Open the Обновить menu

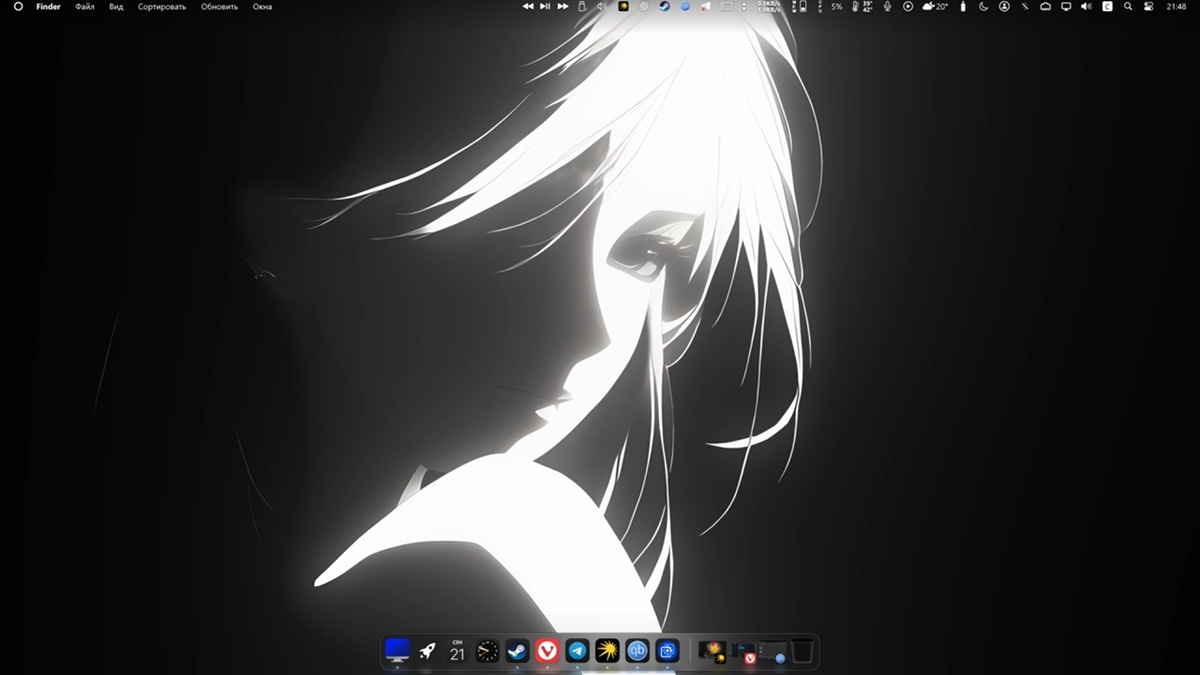tap(219, 6)
